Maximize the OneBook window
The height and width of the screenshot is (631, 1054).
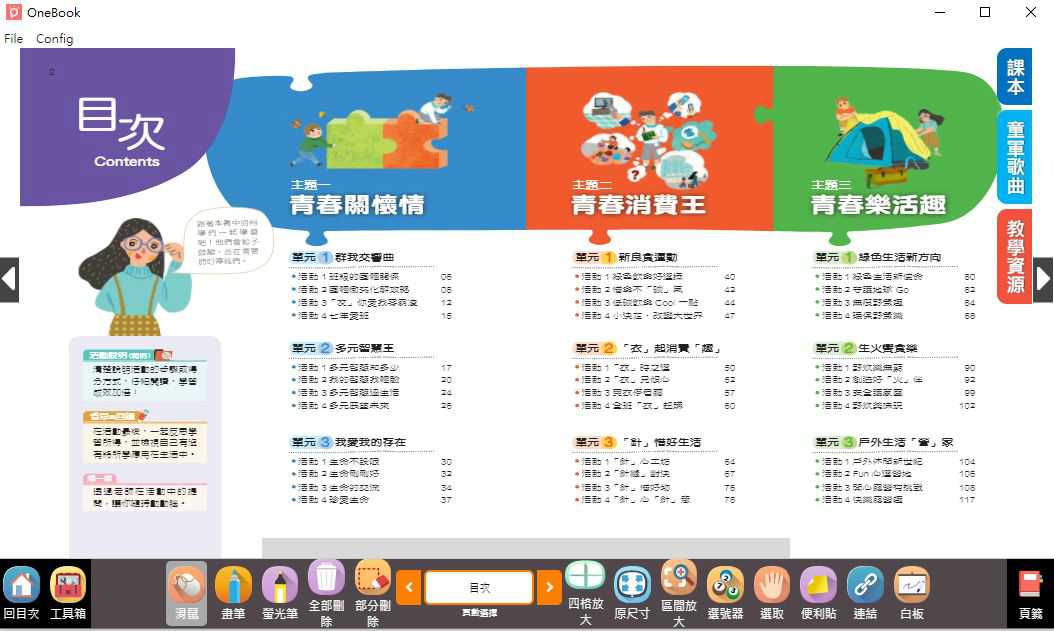(985, 12)
